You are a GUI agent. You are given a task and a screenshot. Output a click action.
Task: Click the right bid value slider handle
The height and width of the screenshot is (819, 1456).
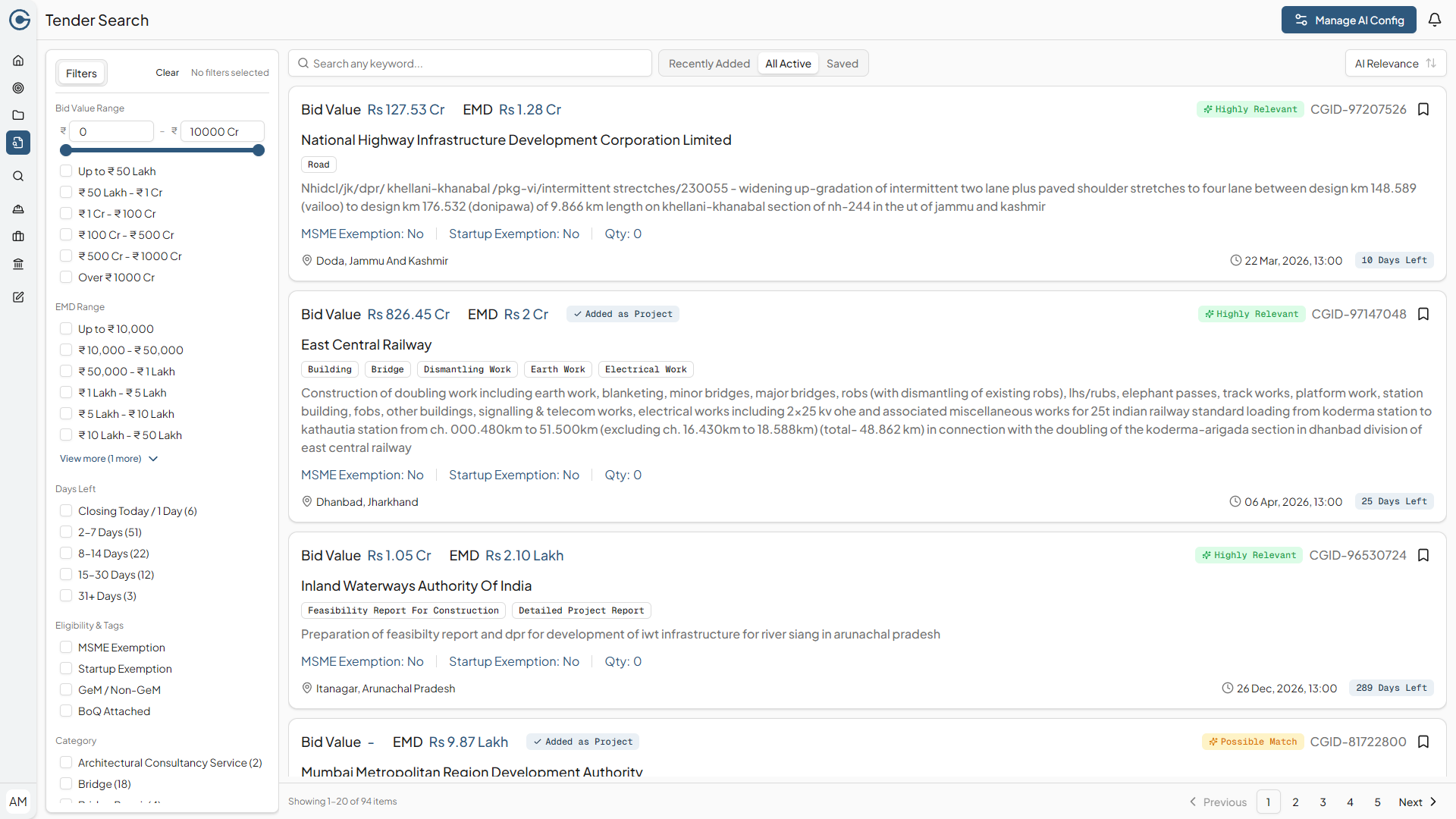pos(259,150)
